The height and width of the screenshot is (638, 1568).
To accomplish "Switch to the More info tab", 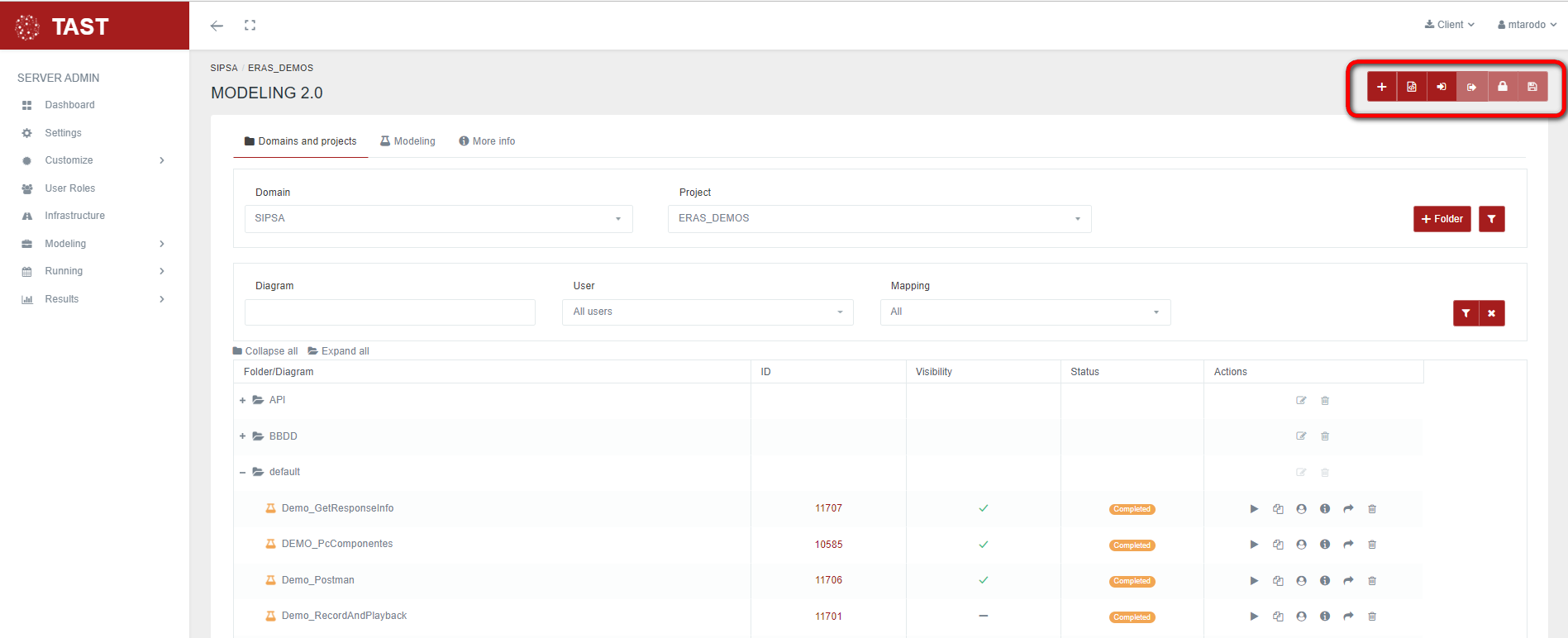I will coord(487,141).
